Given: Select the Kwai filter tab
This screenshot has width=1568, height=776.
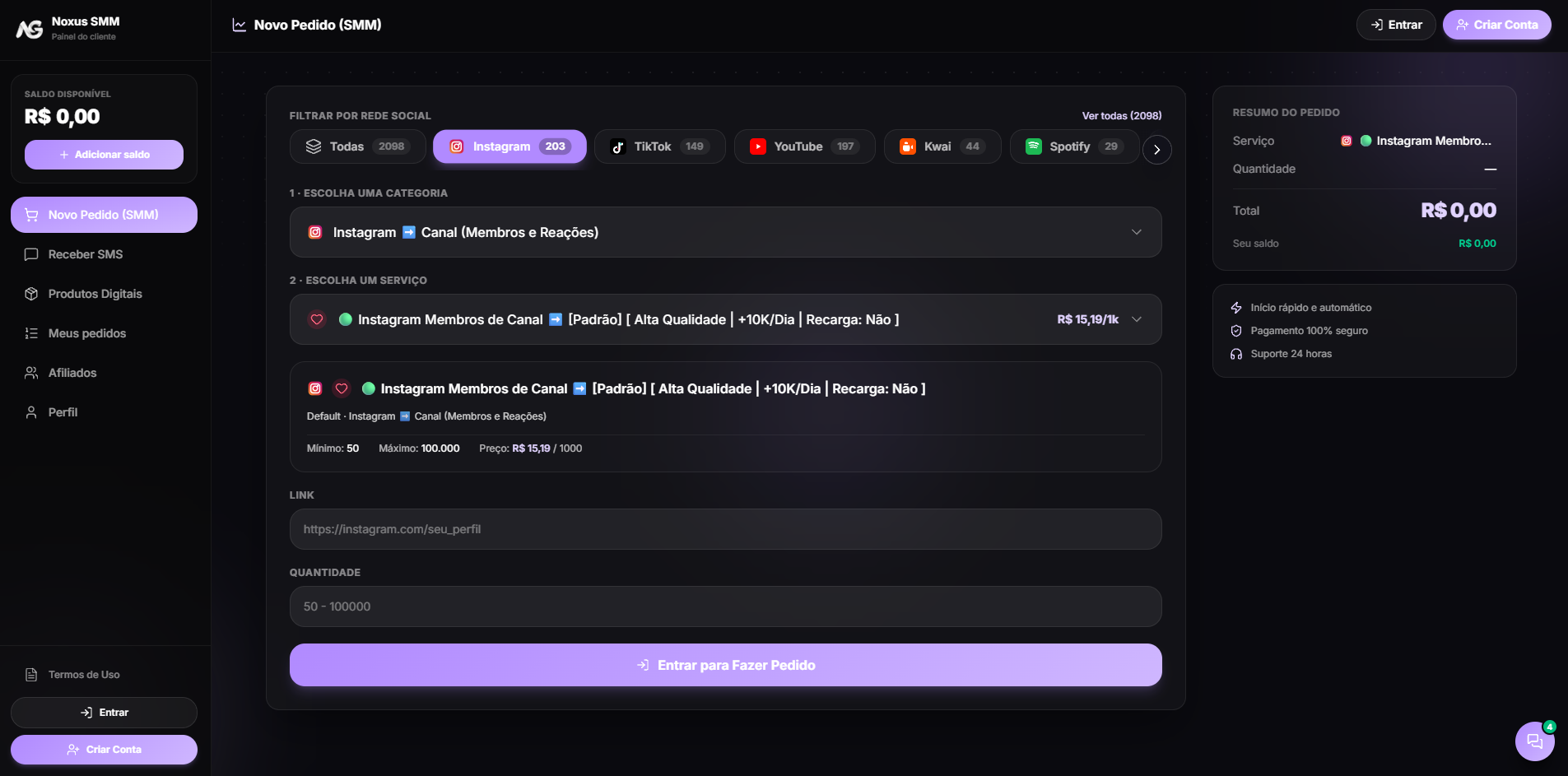Looking at the screenshot, I should coord(942,146).
